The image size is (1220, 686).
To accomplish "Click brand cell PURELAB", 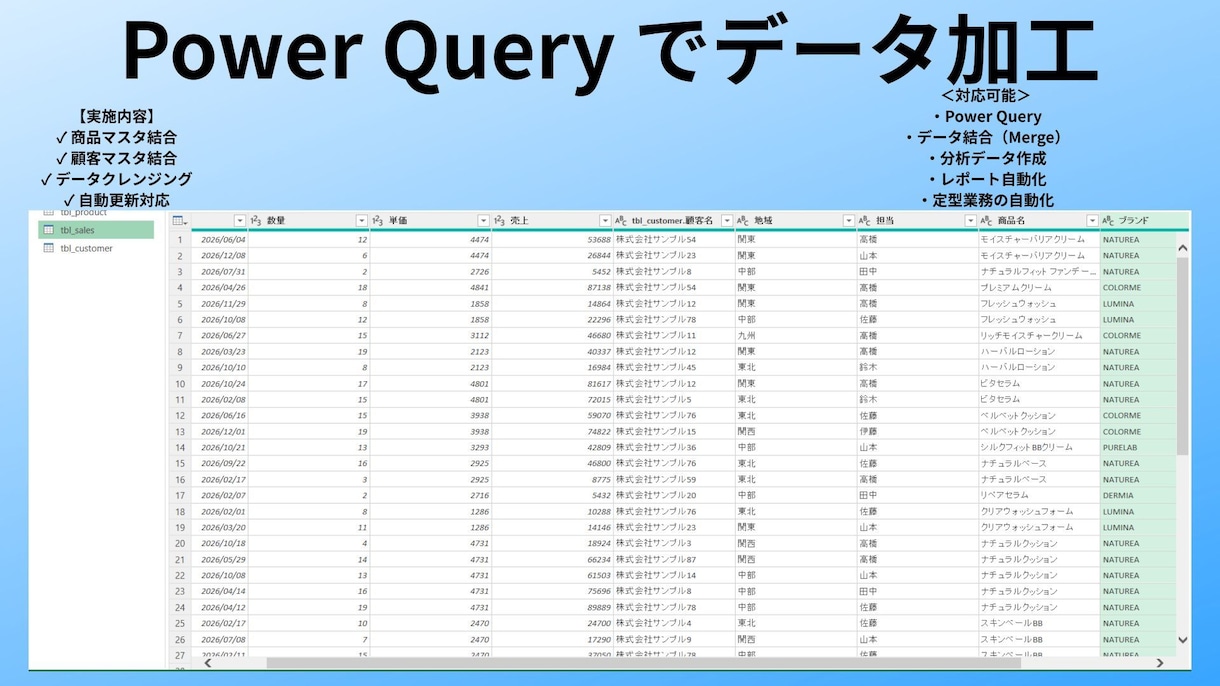I will 1138,448.
